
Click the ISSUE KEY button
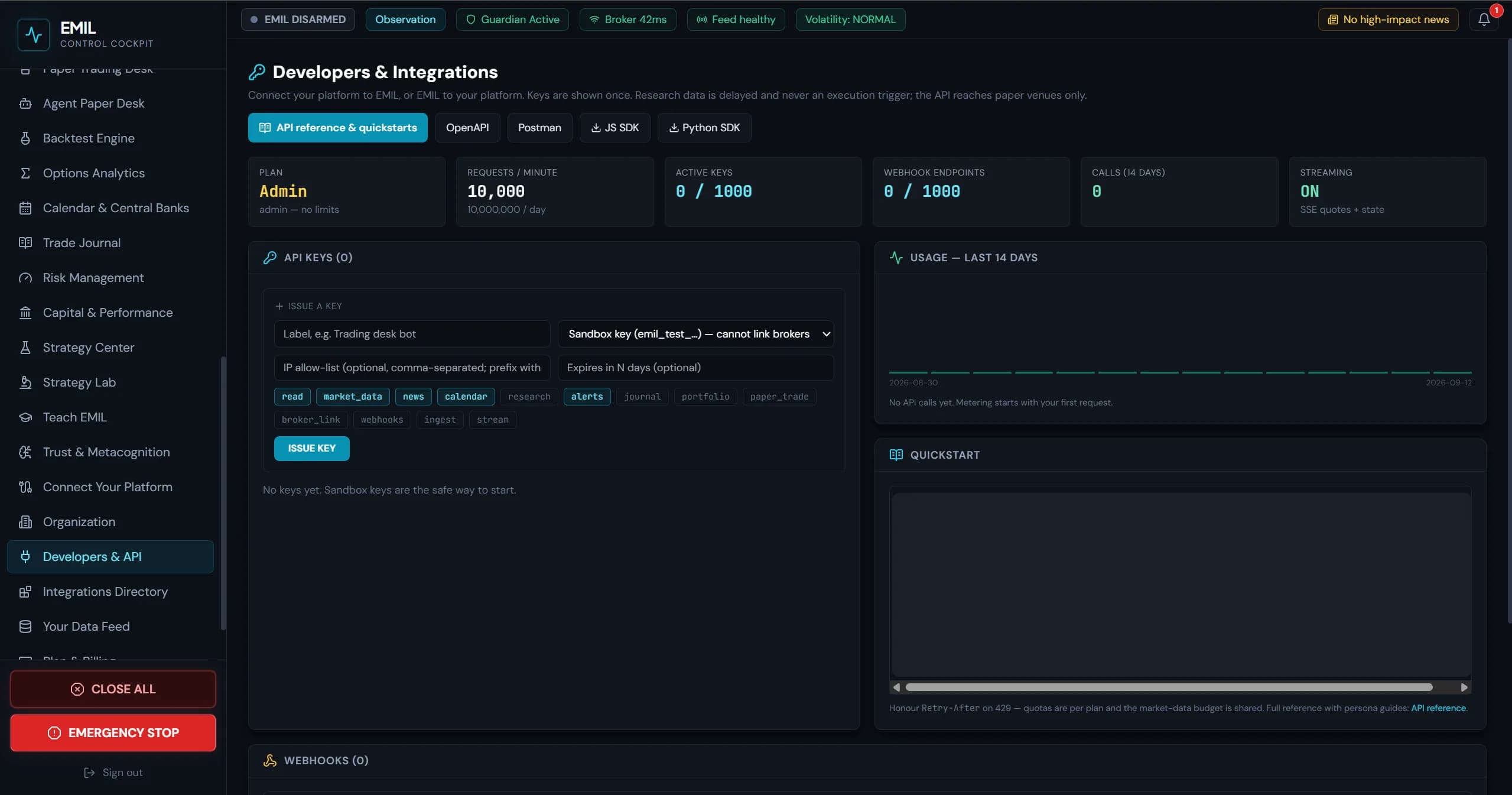pyautogui.click(x=311, y=449)
